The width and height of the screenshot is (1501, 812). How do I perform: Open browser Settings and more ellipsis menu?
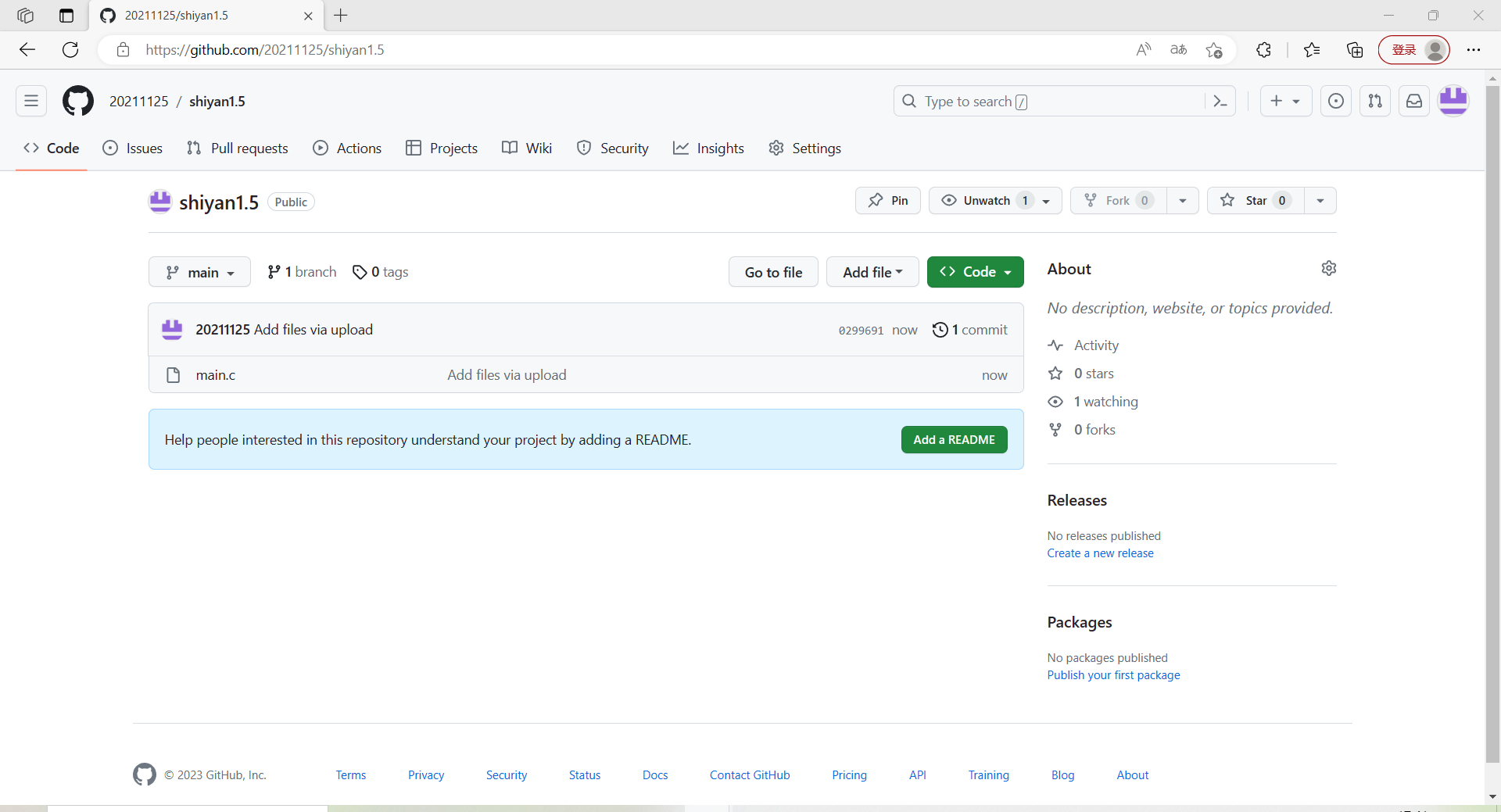[1474, 50]
